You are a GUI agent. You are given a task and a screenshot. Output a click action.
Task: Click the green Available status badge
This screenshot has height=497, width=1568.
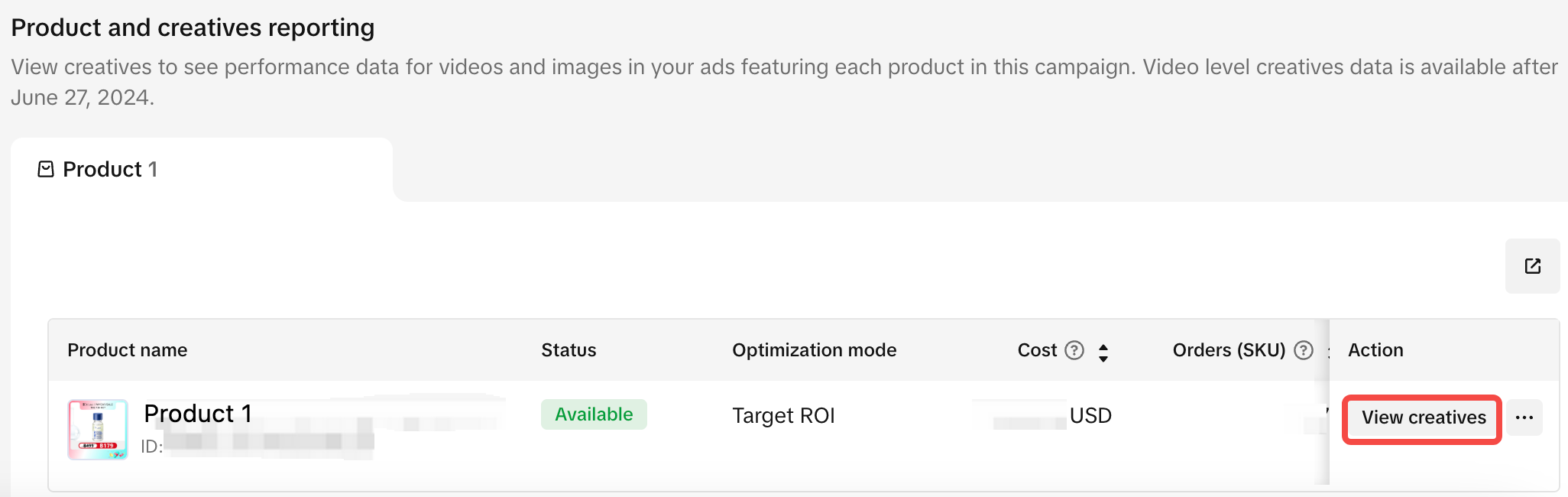coord(594,414)
